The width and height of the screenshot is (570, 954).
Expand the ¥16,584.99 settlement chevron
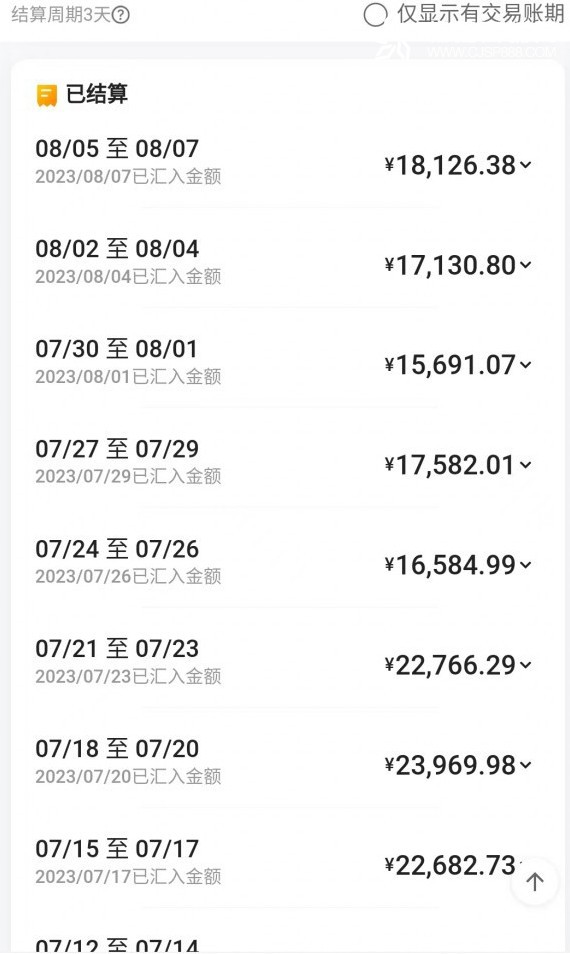pos(526,565)
